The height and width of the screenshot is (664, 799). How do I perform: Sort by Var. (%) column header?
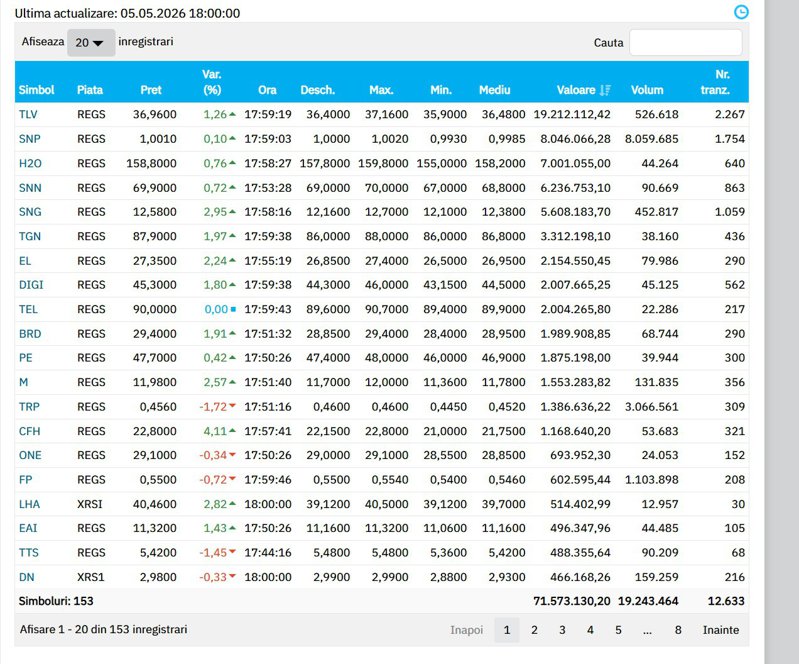[211, 82]
